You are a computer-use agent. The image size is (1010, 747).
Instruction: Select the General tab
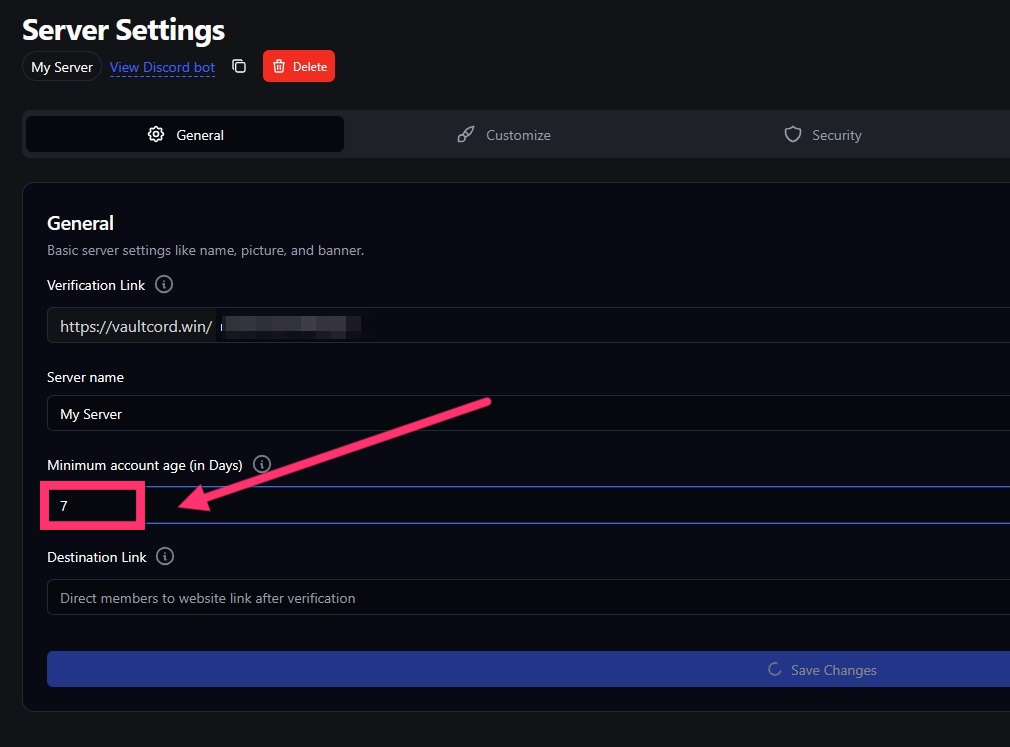pos(185,135)
